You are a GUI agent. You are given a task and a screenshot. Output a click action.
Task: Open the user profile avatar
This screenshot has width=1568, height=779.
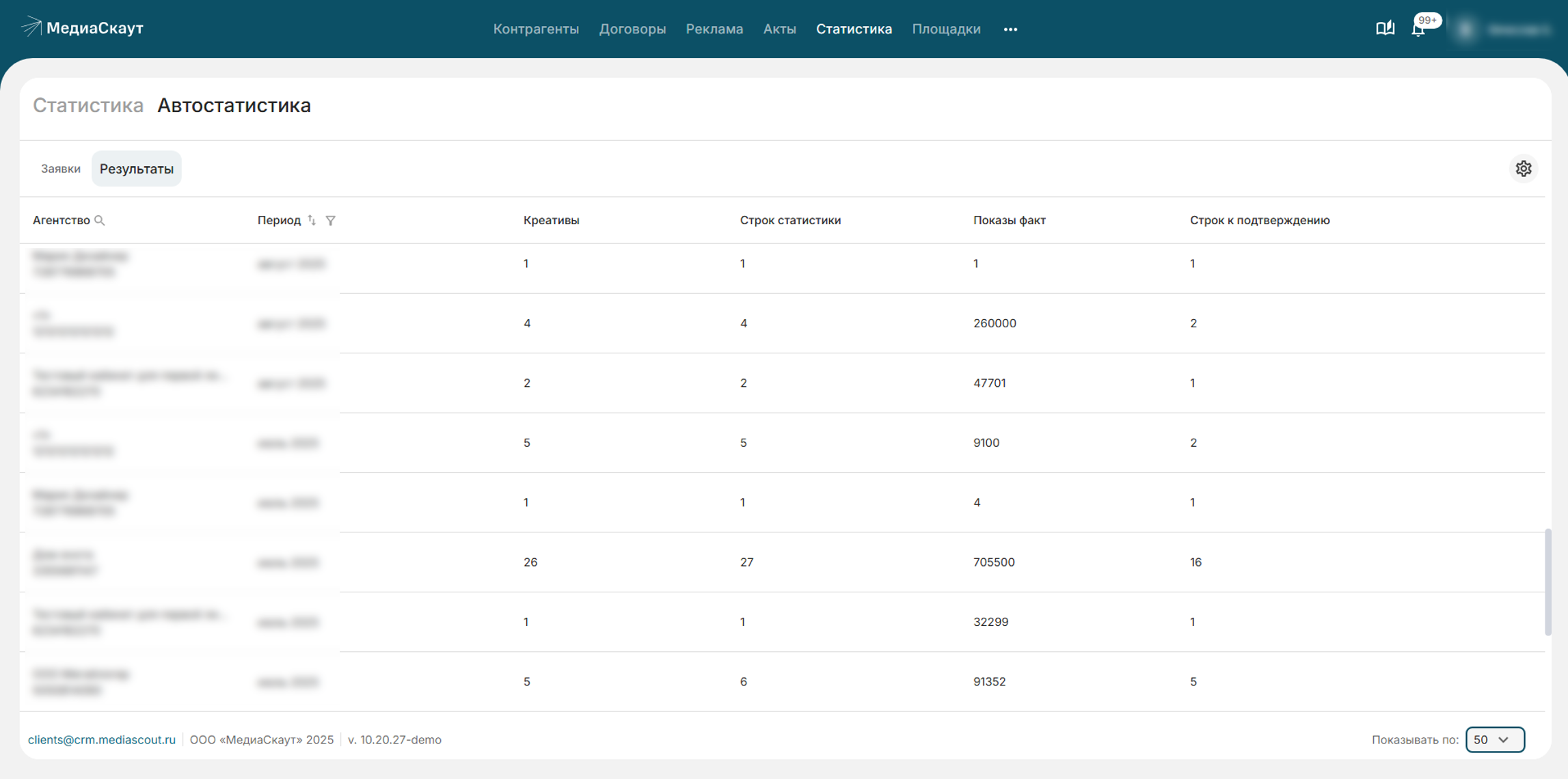pos(1465,29)
